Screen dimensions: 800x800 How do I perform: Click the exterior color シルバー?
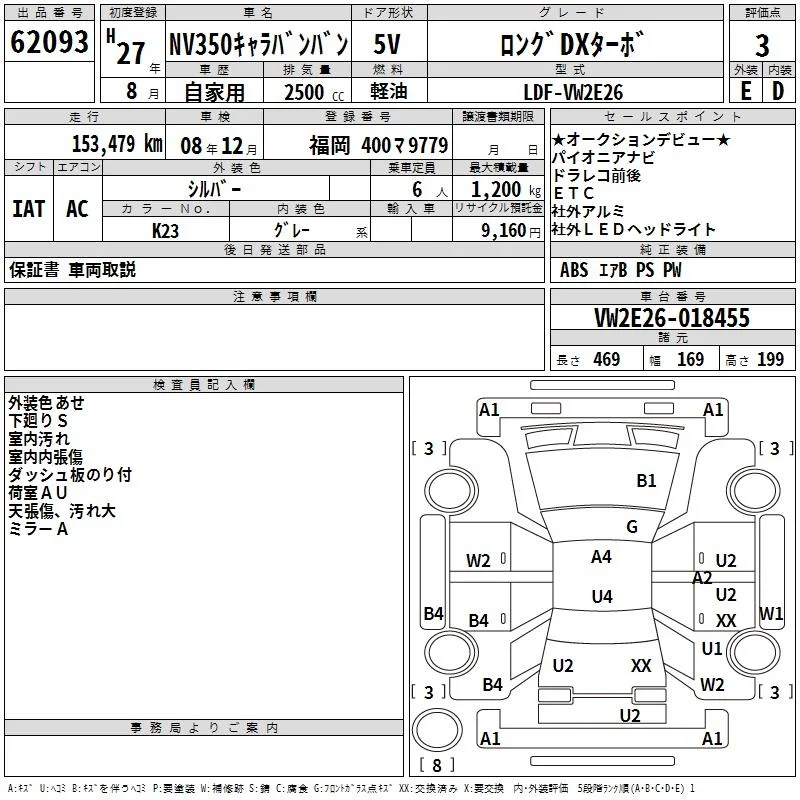(215, 189)
